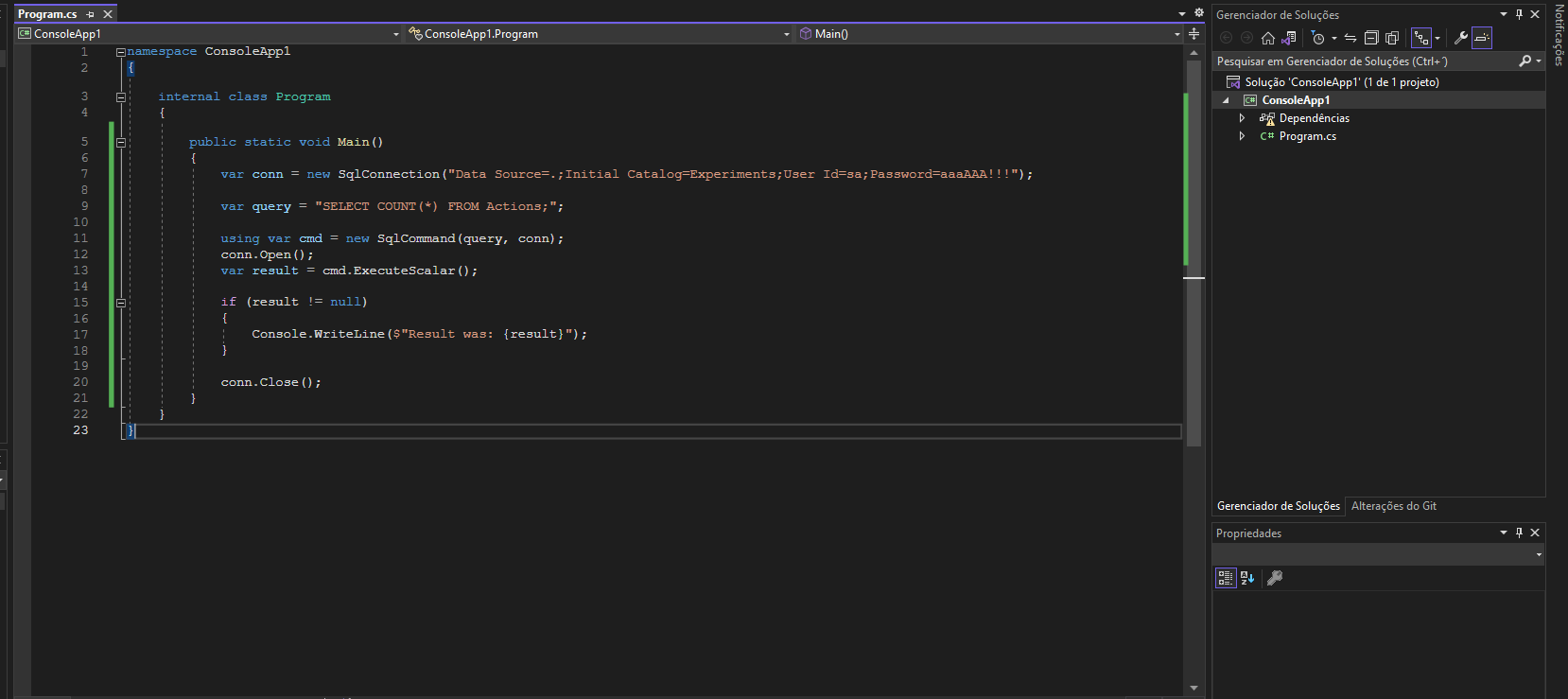Click on the SqlConnection text in code

(x=389, y=174)
